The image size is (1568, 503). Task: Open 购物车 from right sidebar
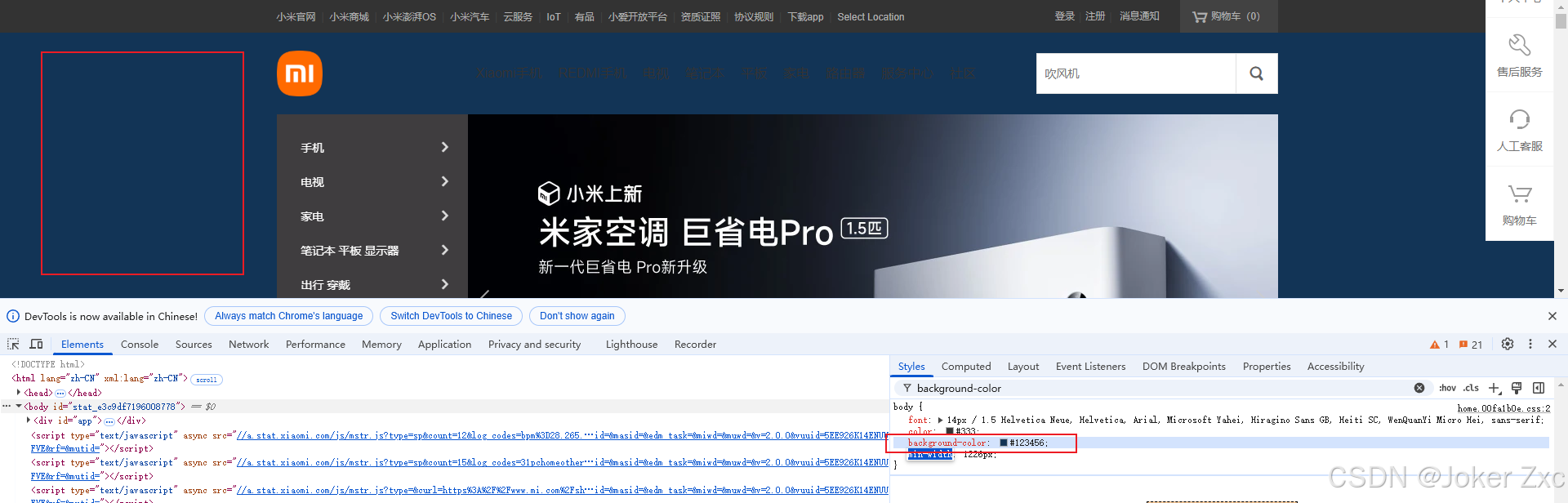tap(1520, 204)
